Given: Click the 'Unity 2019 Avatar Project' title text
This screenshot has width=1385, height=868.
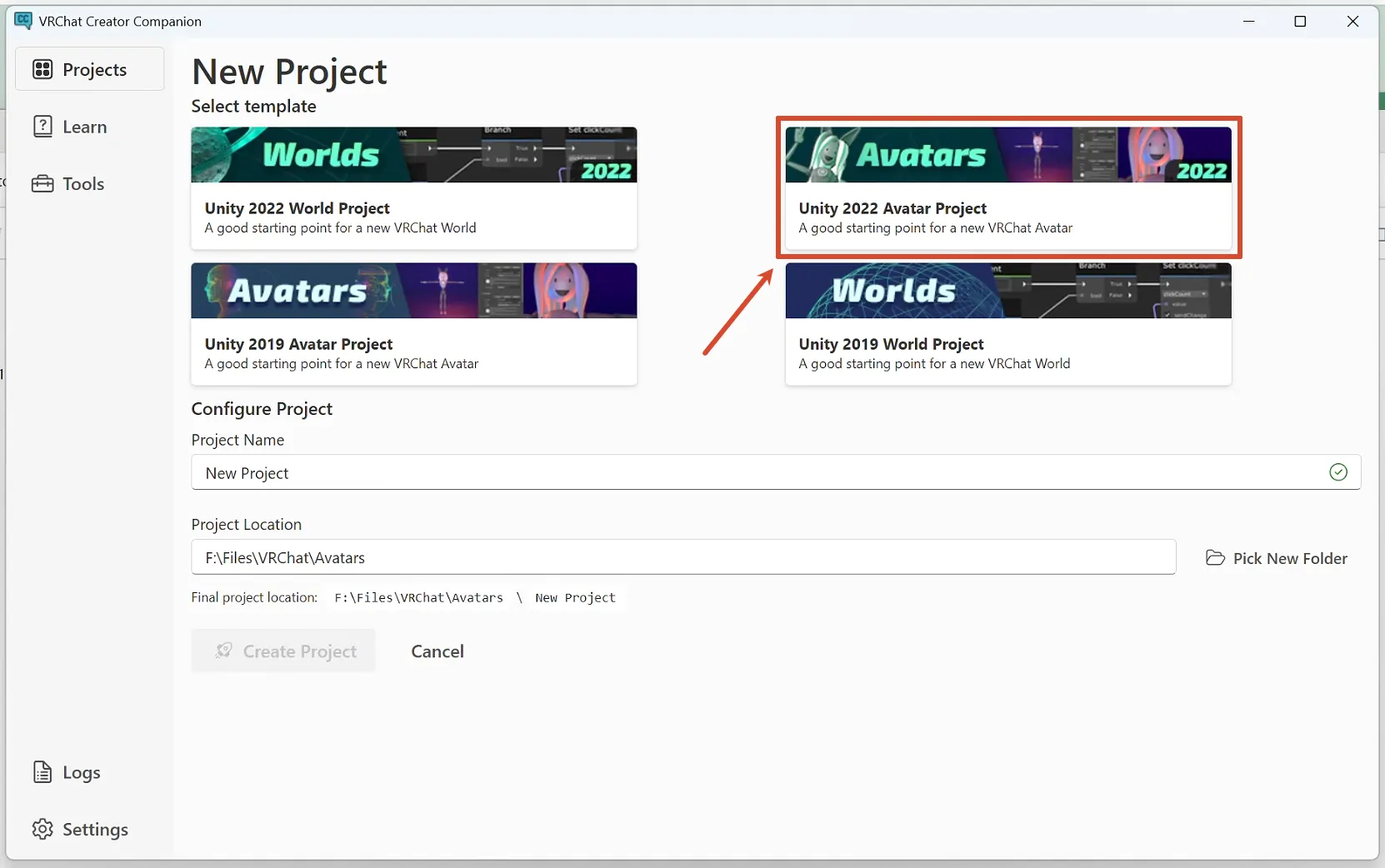Looking at the screenshot, I should tap(298, 344).
